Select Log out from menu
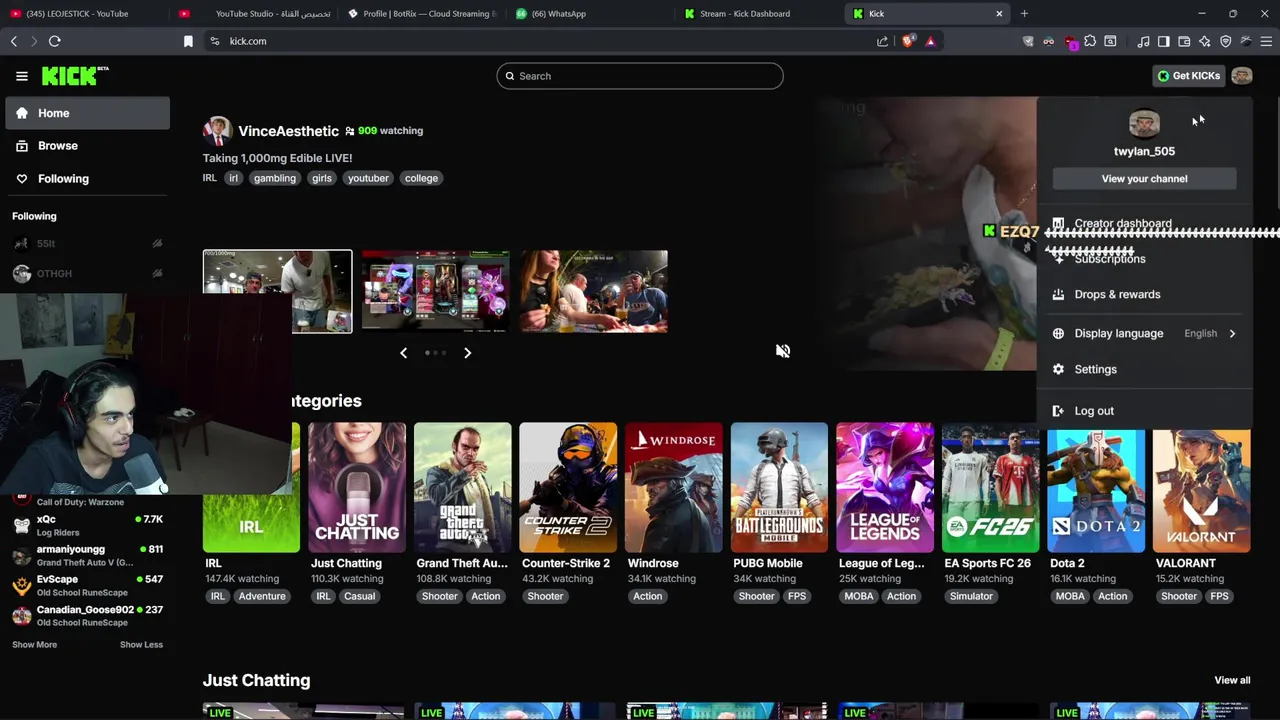The width and height of the screenshot is (1280, 720). [x=1144, y=411]
